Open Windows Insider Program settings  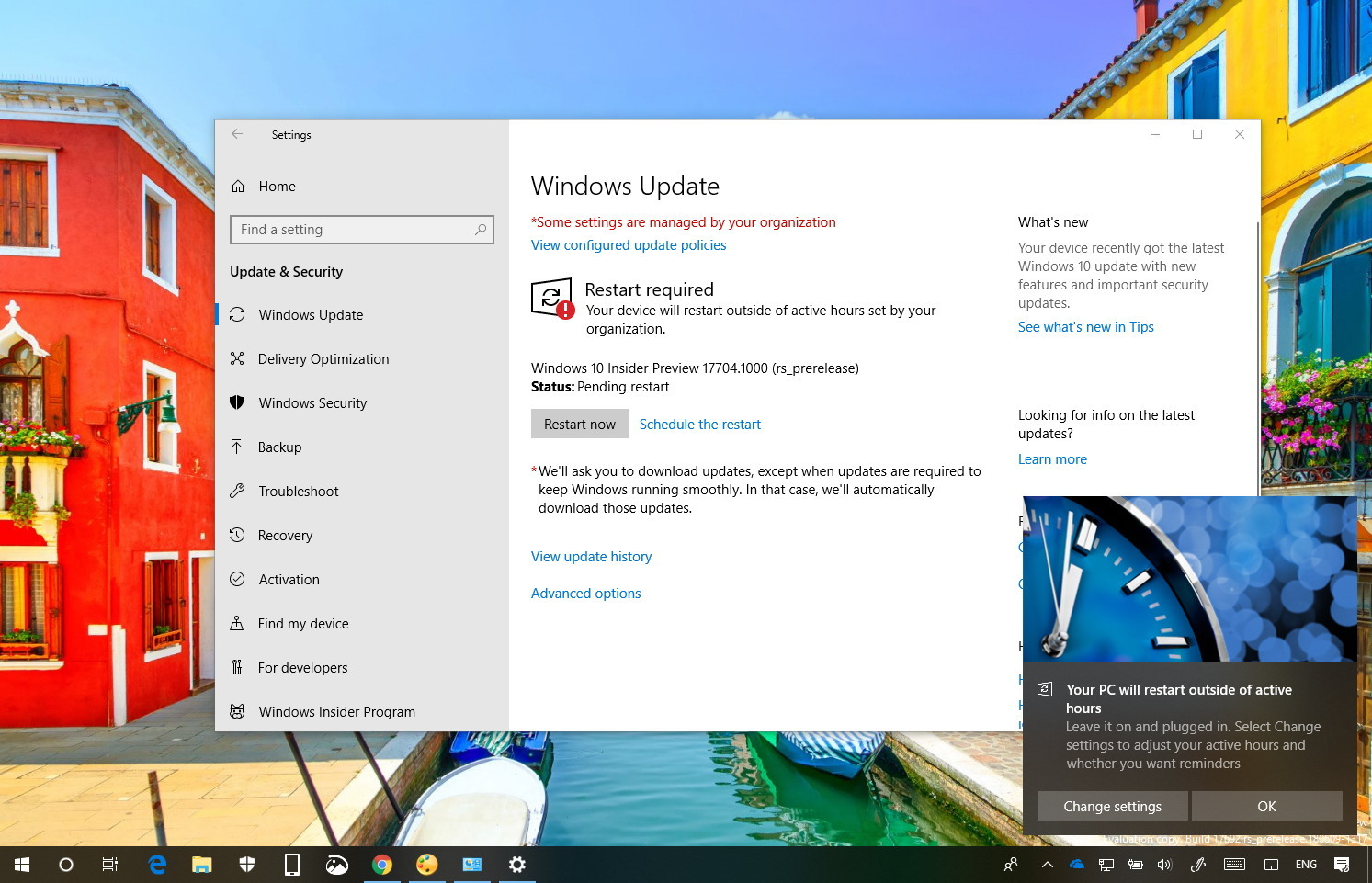pyautogui.click(x=336, y=711)
